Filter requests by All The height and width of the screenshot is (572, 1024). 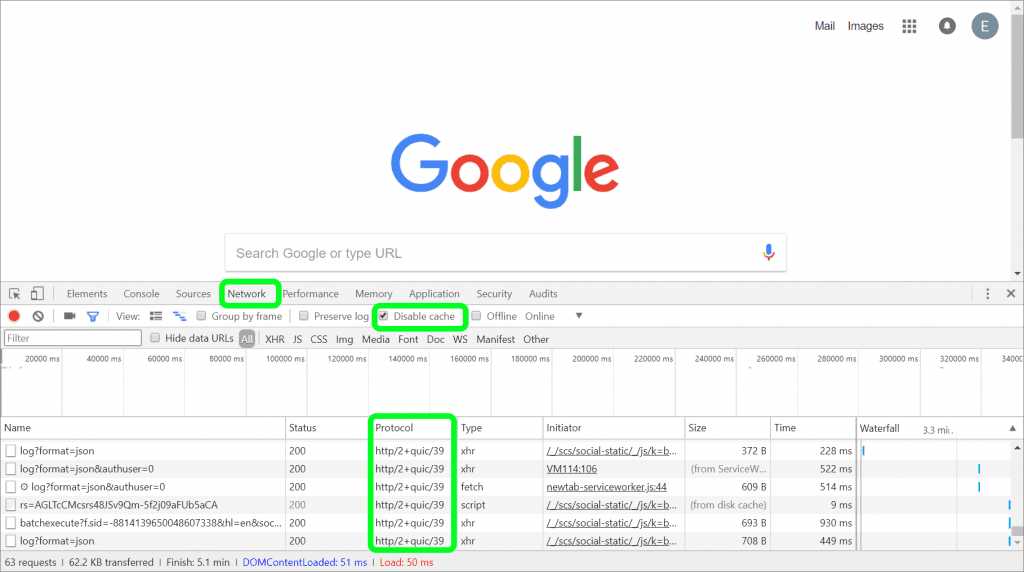click(246, 339)
